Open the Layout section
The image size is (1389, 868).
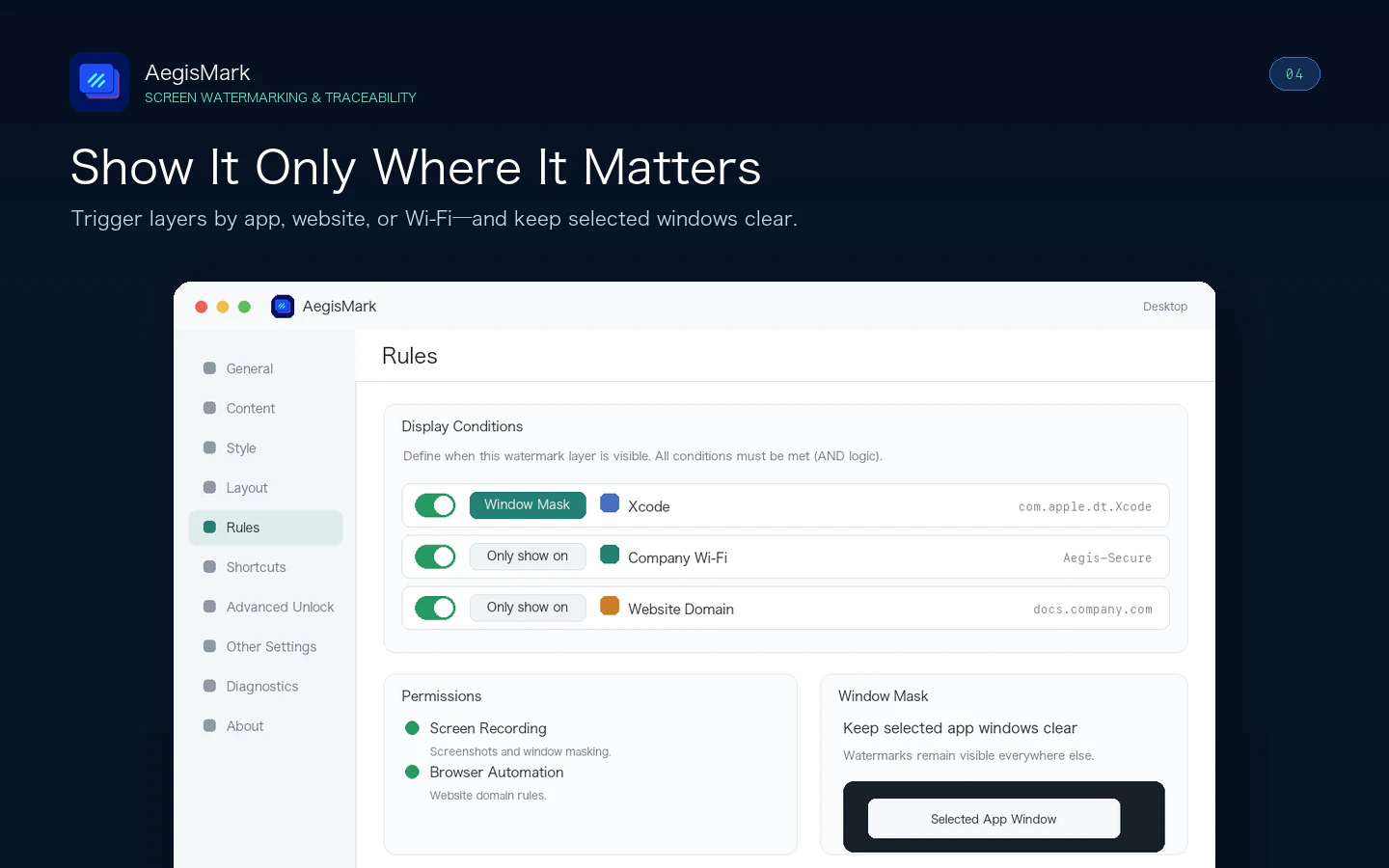coord(265,488)
